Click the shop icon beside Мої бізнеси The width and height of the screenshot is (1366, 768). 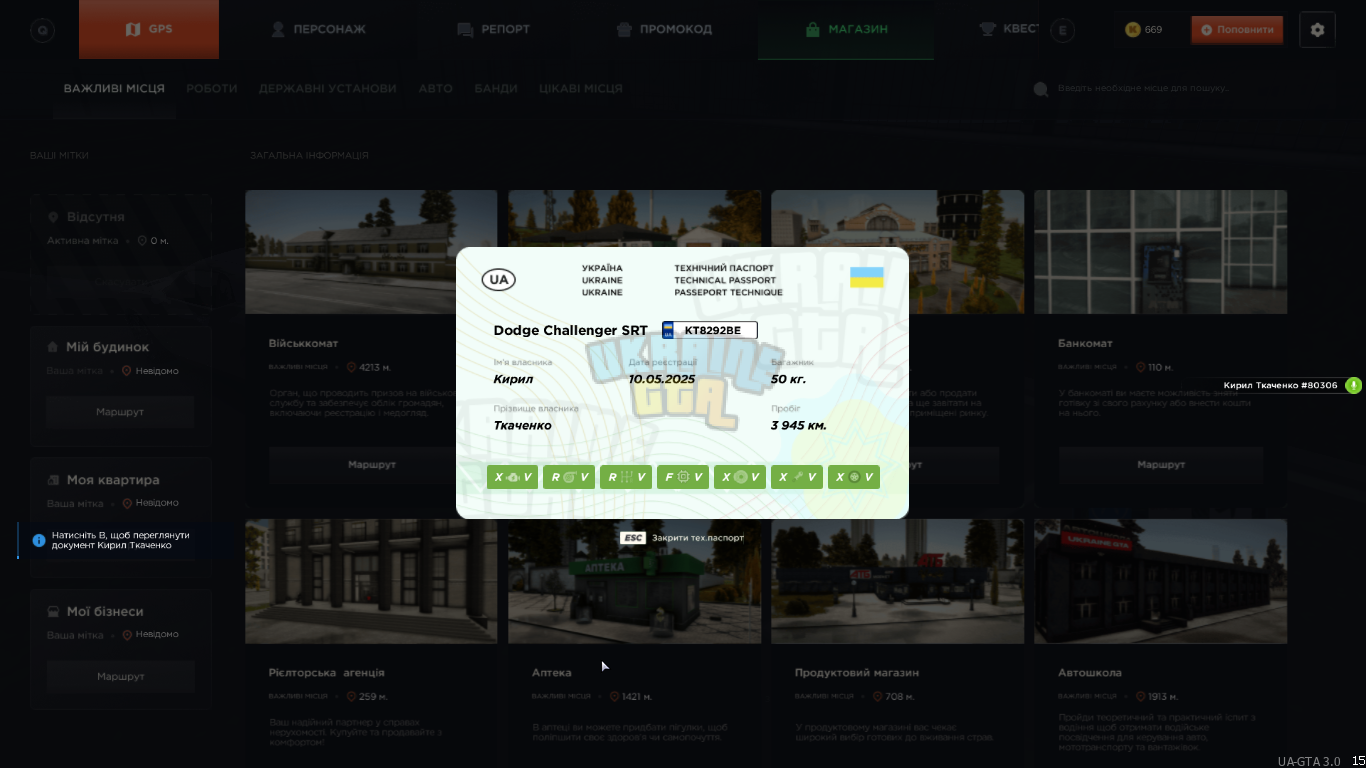(x=53, y=611)
